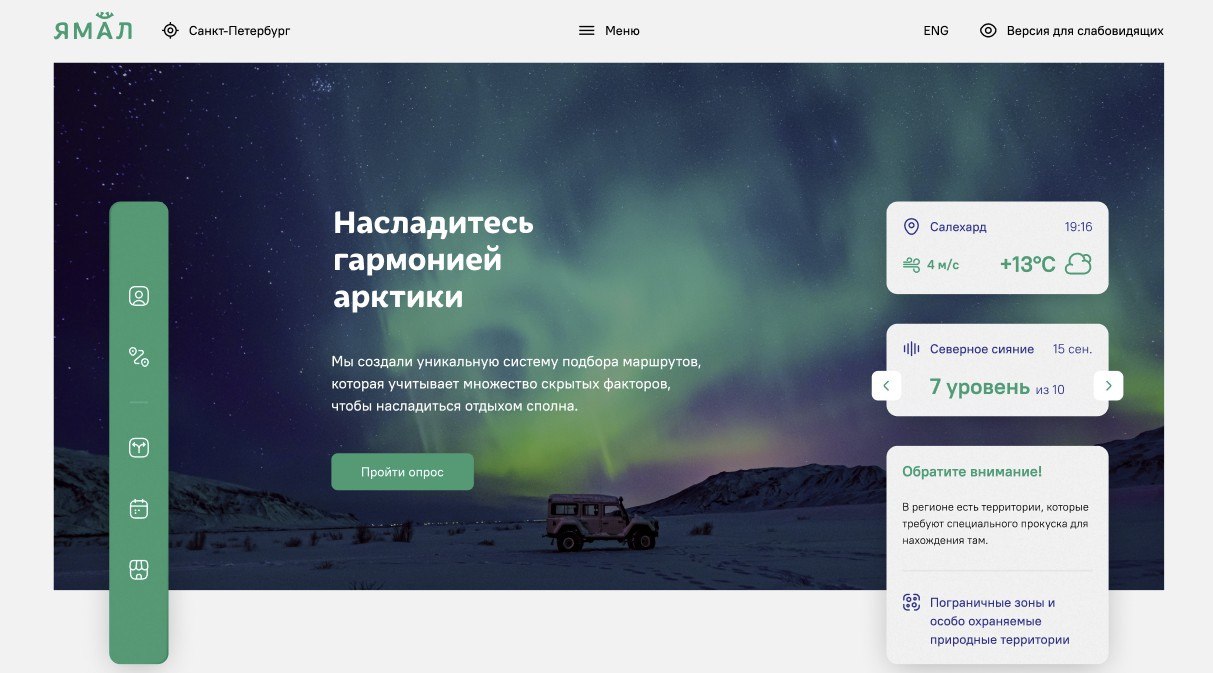Change the city from Санкт-Петербург
The height and width of the screenshot is (673, 1213).
pos(239,31)
